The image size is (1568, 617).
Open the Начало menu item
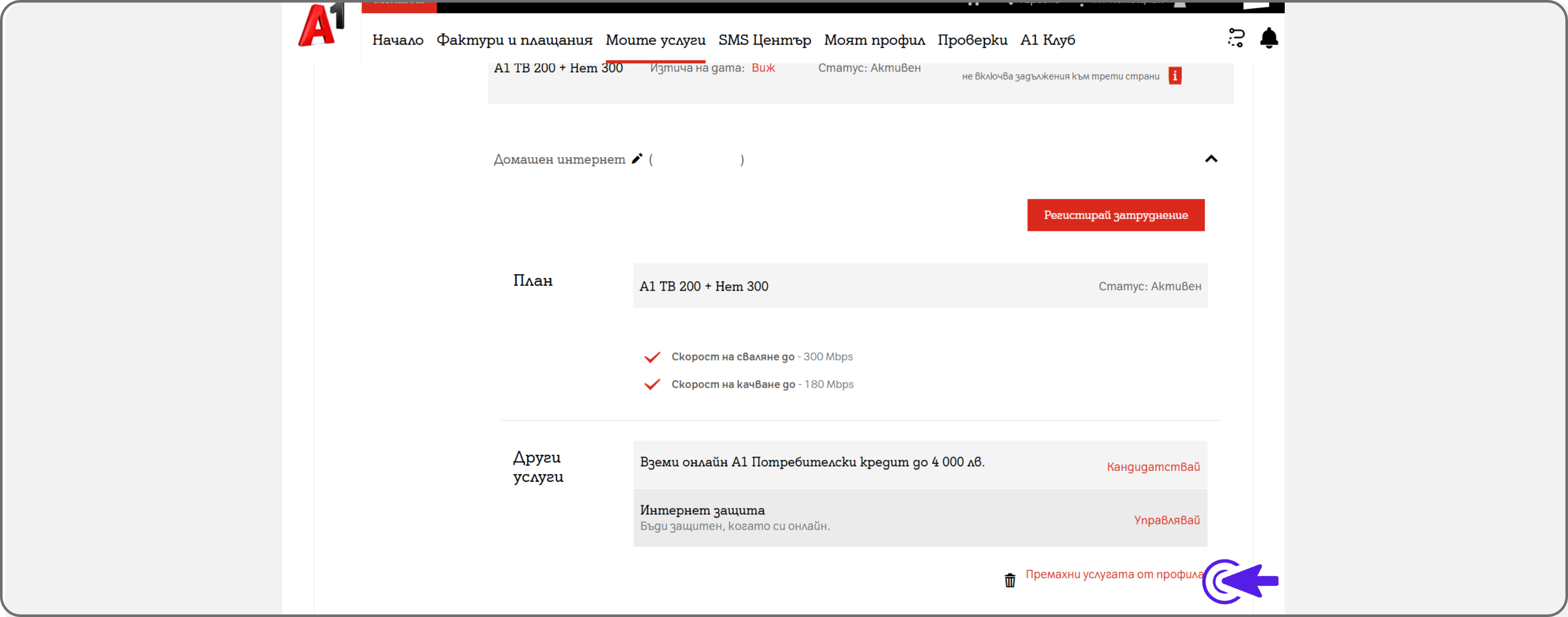tap(398, 40)
